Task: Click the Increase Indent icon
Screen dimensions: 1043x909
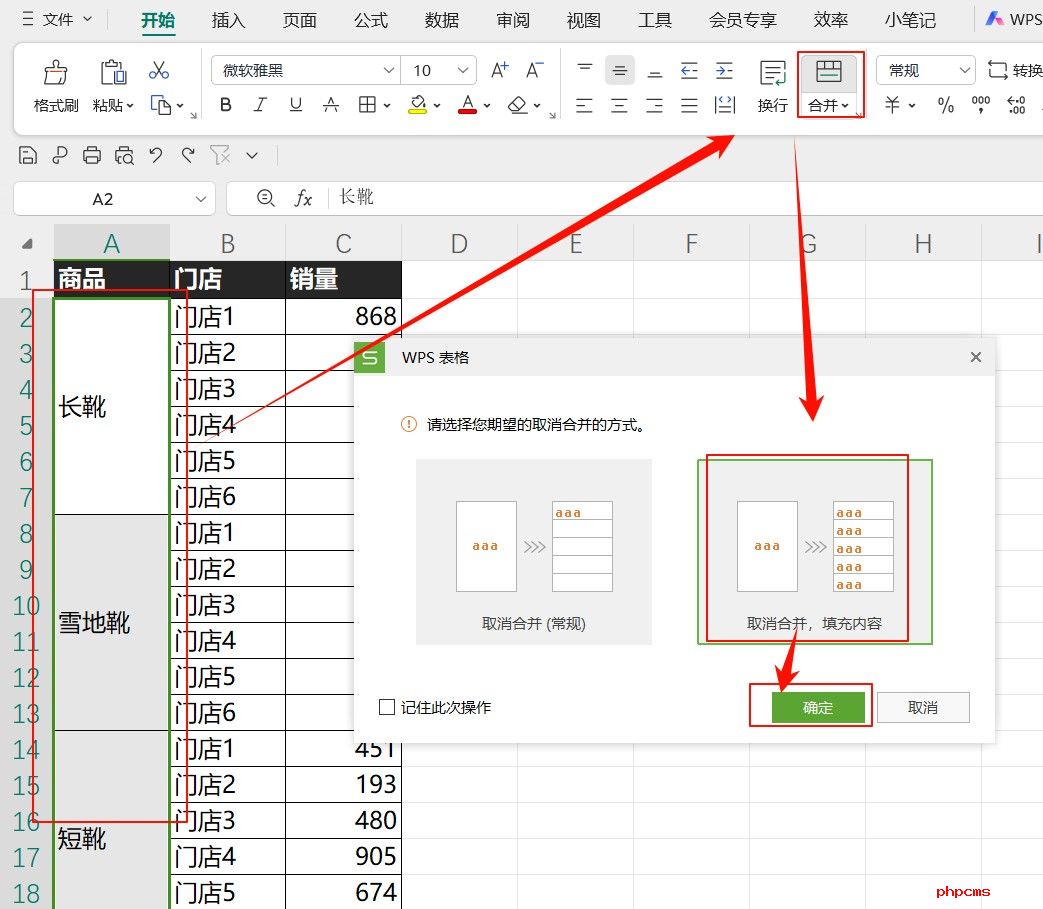Action: (x=724, y=70)
